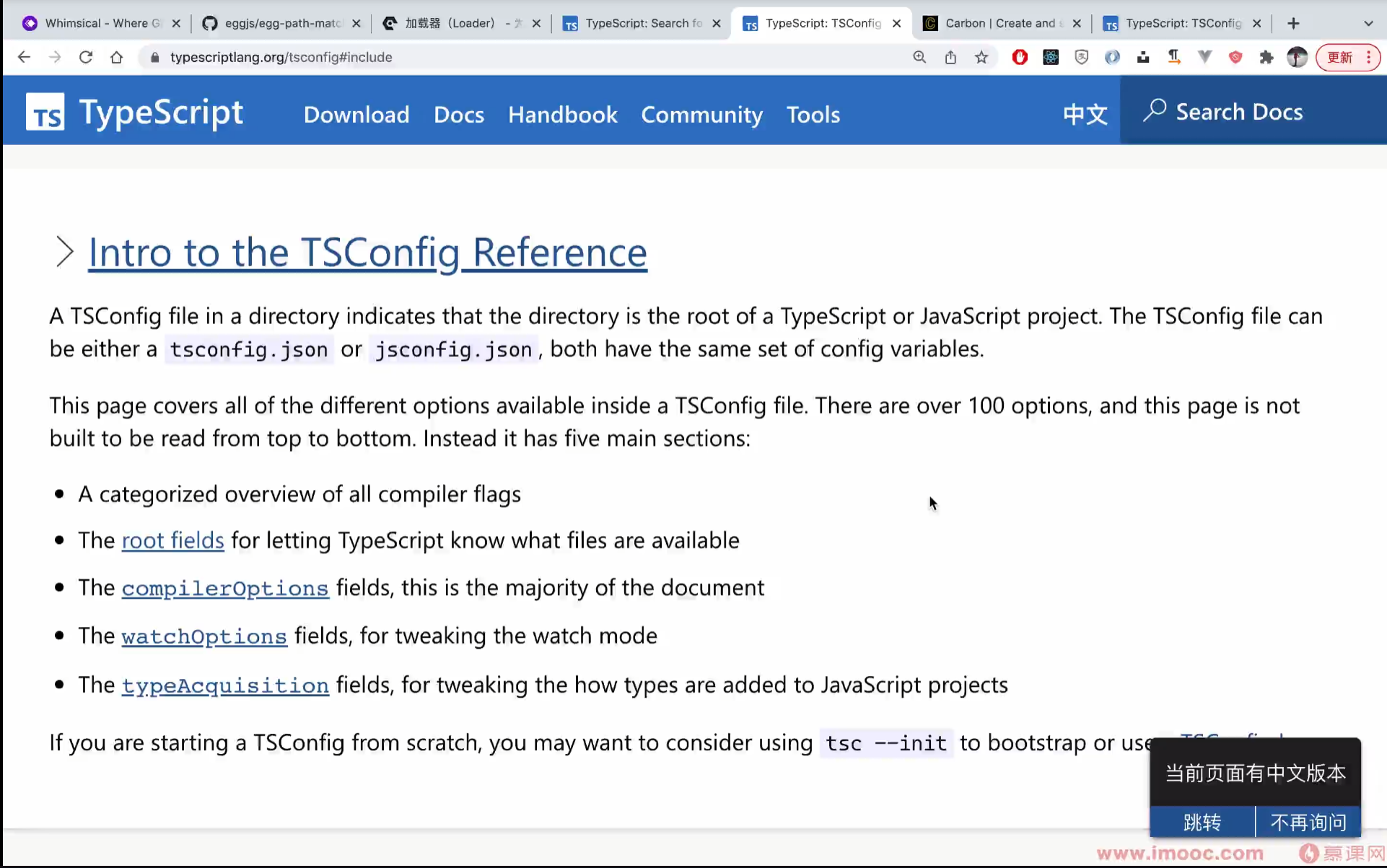Viewport: 1387px width, 868px height.
Task: Open the tab list dropdown arrow
Action: coord(1368,23)
